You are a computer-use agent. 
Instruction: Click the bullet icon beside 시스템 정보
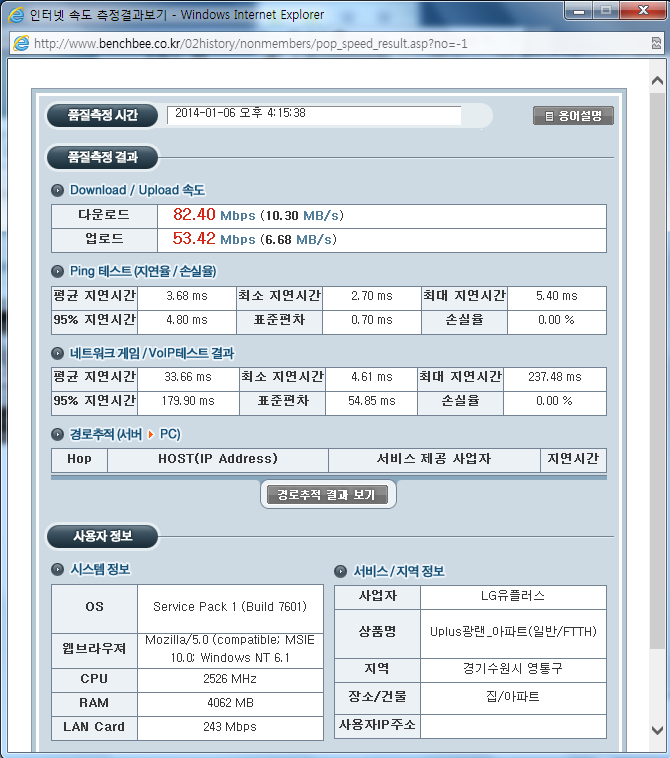pyautogui.click(x=58, y=569)
